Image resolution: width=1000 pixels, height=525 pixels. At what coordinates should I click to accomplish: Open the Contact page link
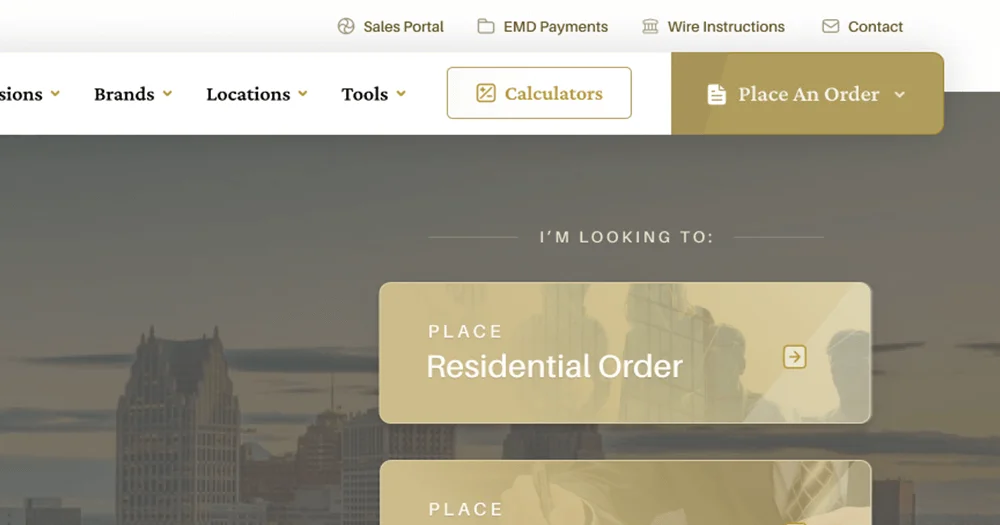[x=875, y=27]
